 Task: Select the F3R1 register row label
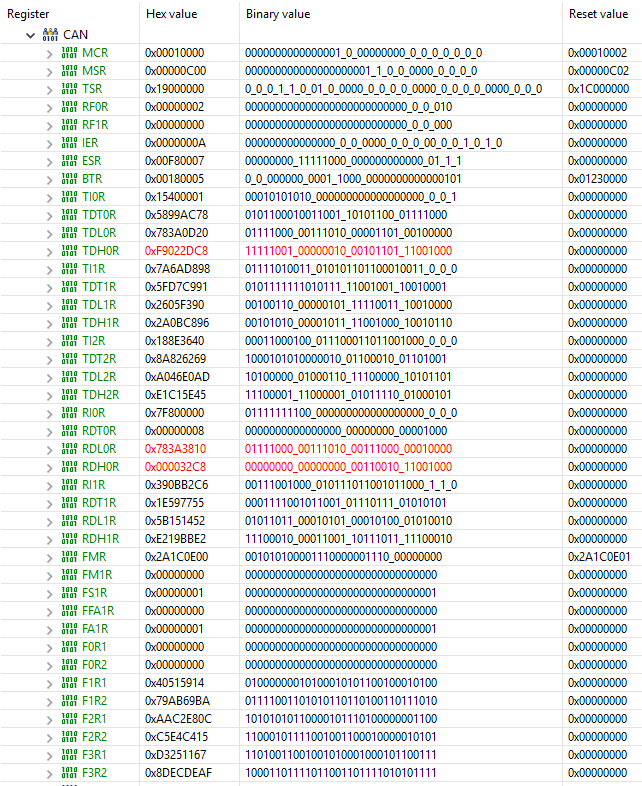tap(95, 755)
